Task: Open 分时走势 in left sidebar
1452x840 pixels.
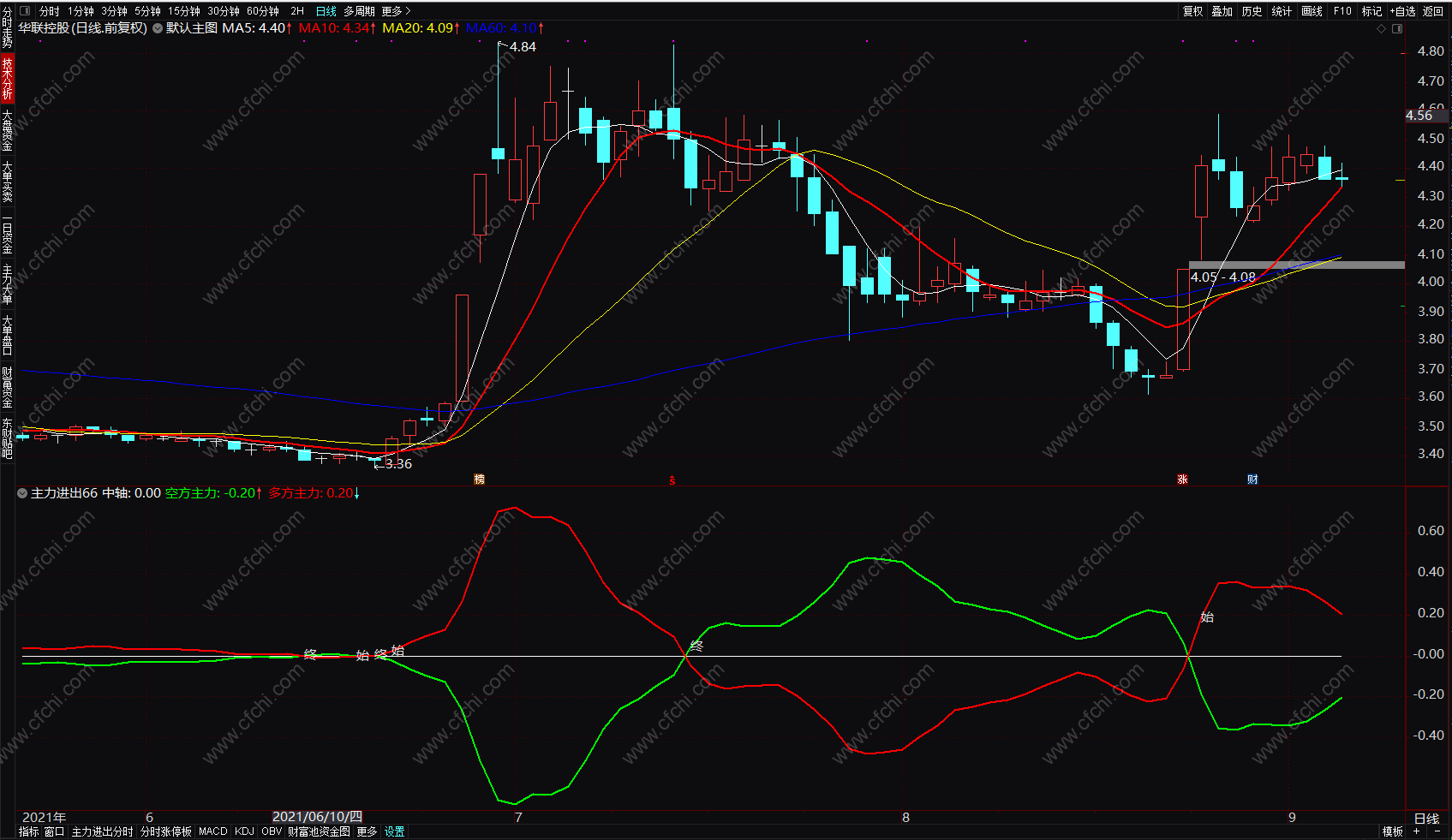Action: (x=7, y=28)
